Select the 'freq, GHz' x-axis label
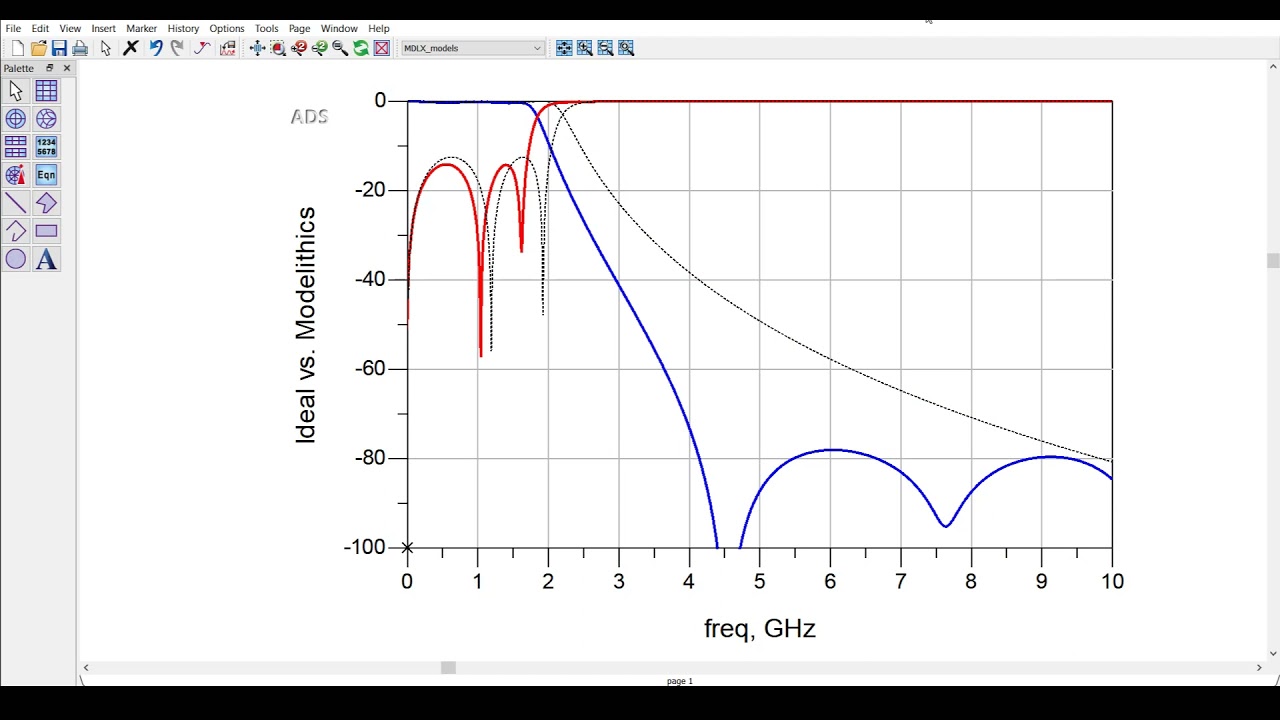The image size is (1280, 720). point(760,629)
